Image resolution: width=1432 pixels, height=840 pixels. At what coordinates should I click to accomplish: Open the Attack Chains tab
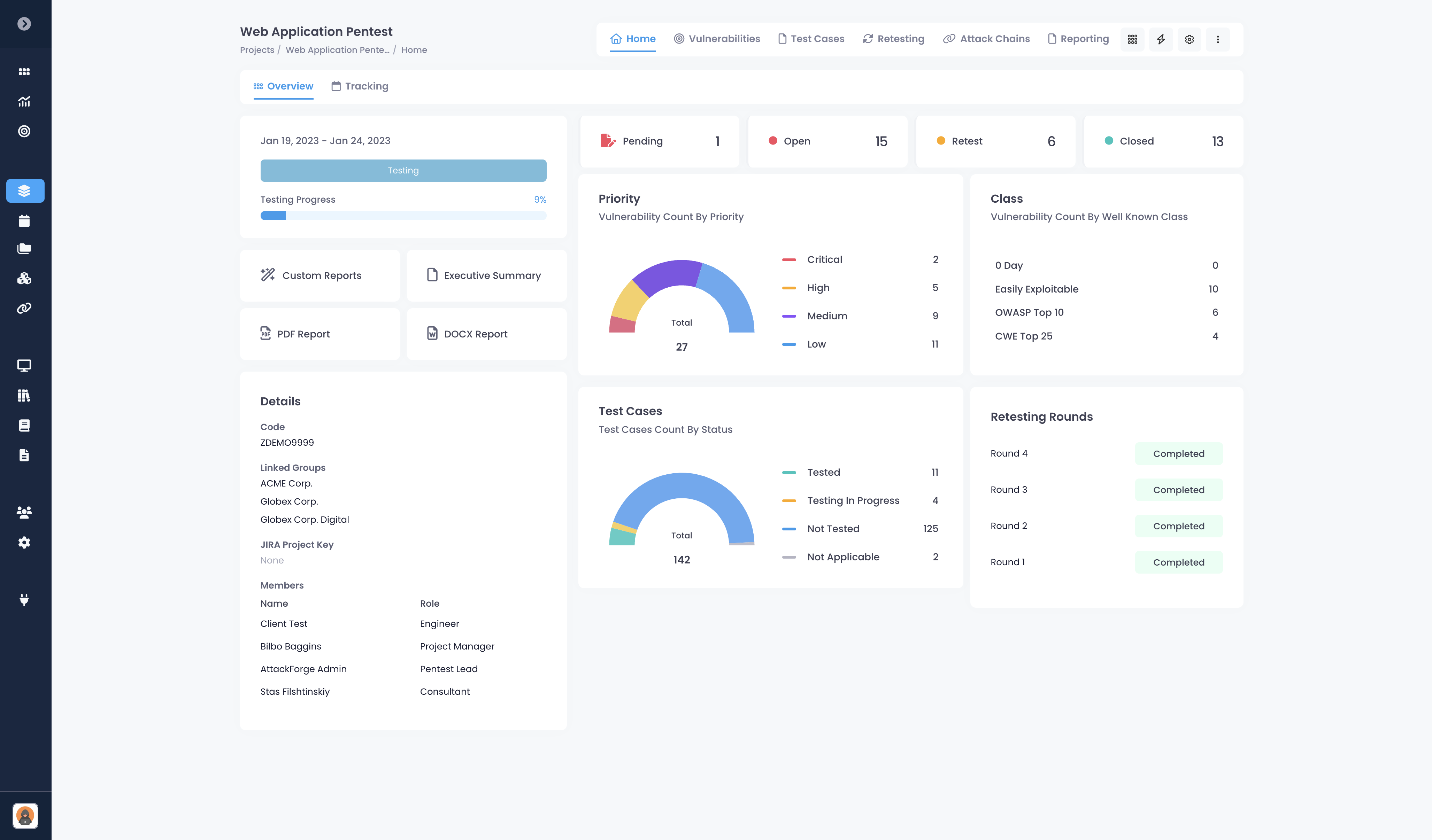point(986,39)
